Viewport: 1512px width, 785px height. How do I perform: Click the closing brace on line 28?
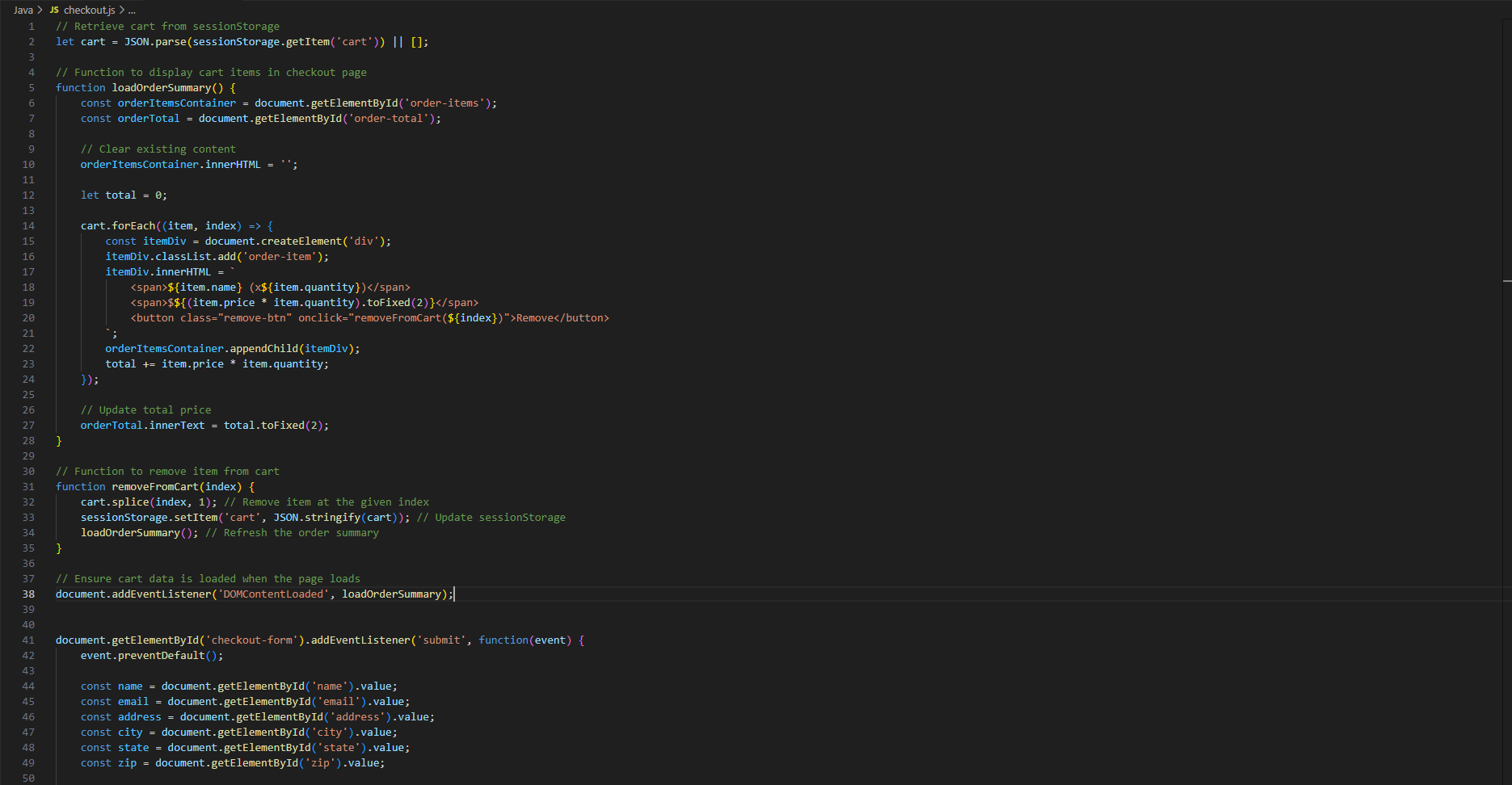(59, 440)
